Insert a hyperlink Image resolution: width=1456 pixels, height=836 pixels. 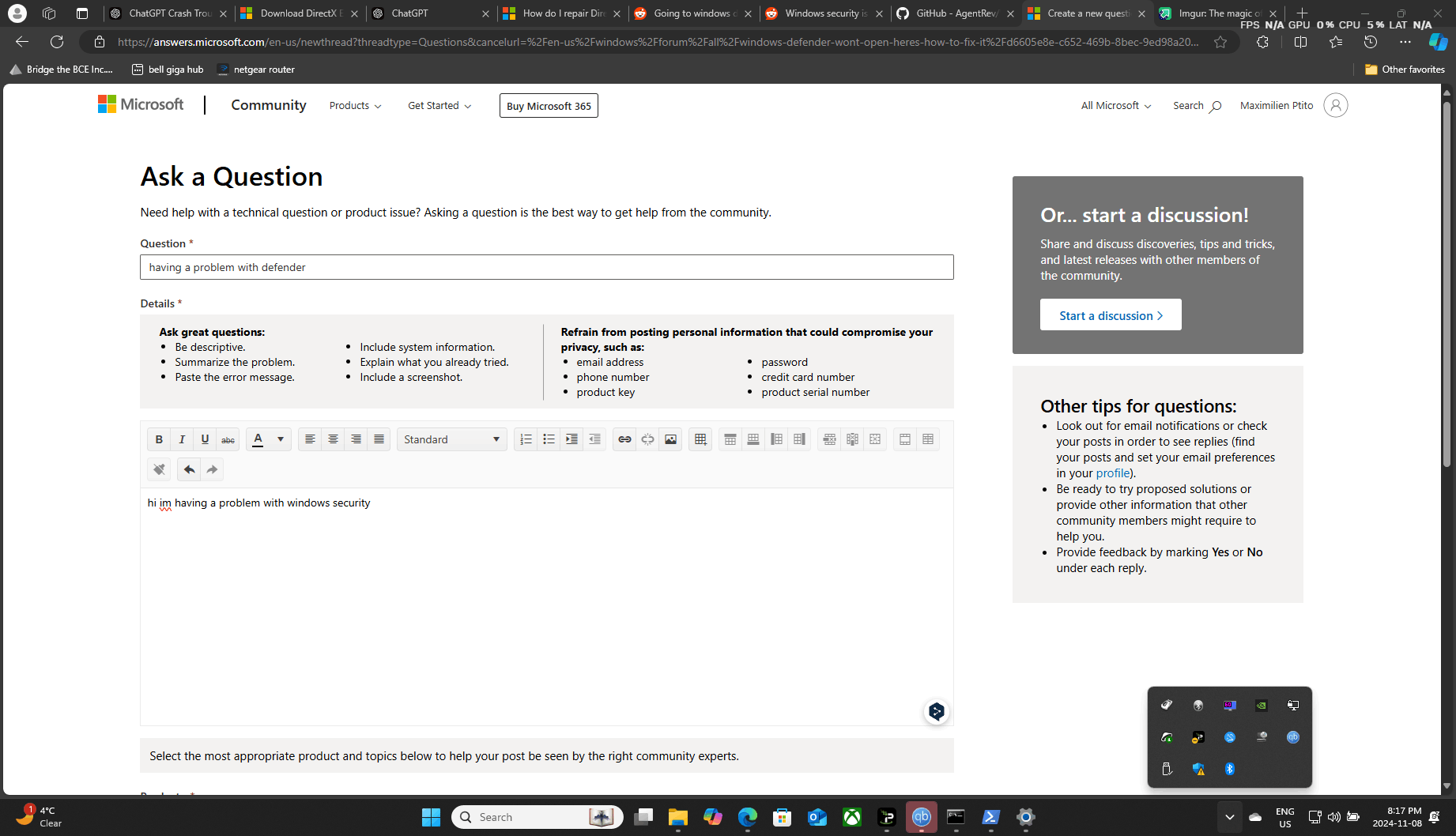[x=624, y=439]
